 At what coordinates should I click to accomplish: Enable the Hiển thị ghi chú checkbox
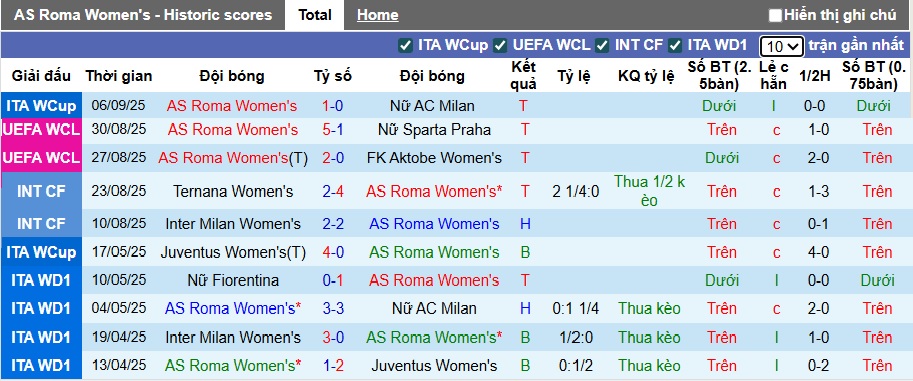click(x=775, y=16)
